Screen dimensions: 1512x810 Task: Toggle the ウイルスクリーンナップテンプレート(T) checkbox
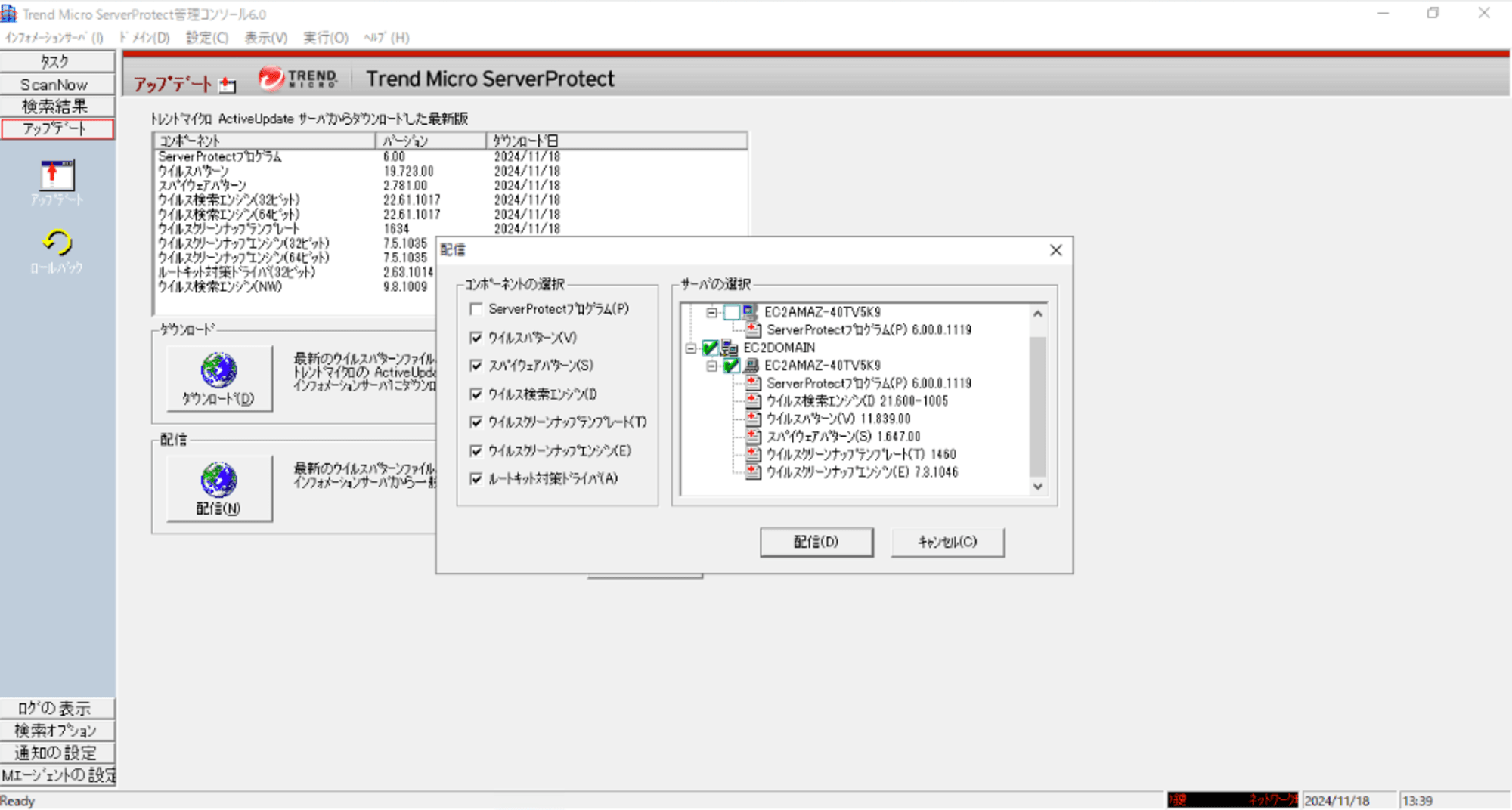476,422
